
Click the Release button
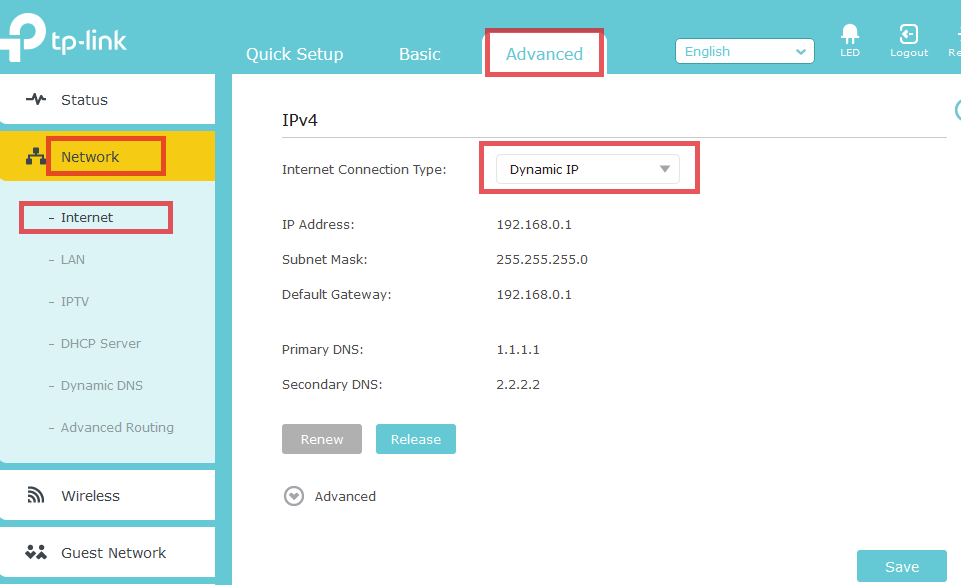tap(415, 438)
